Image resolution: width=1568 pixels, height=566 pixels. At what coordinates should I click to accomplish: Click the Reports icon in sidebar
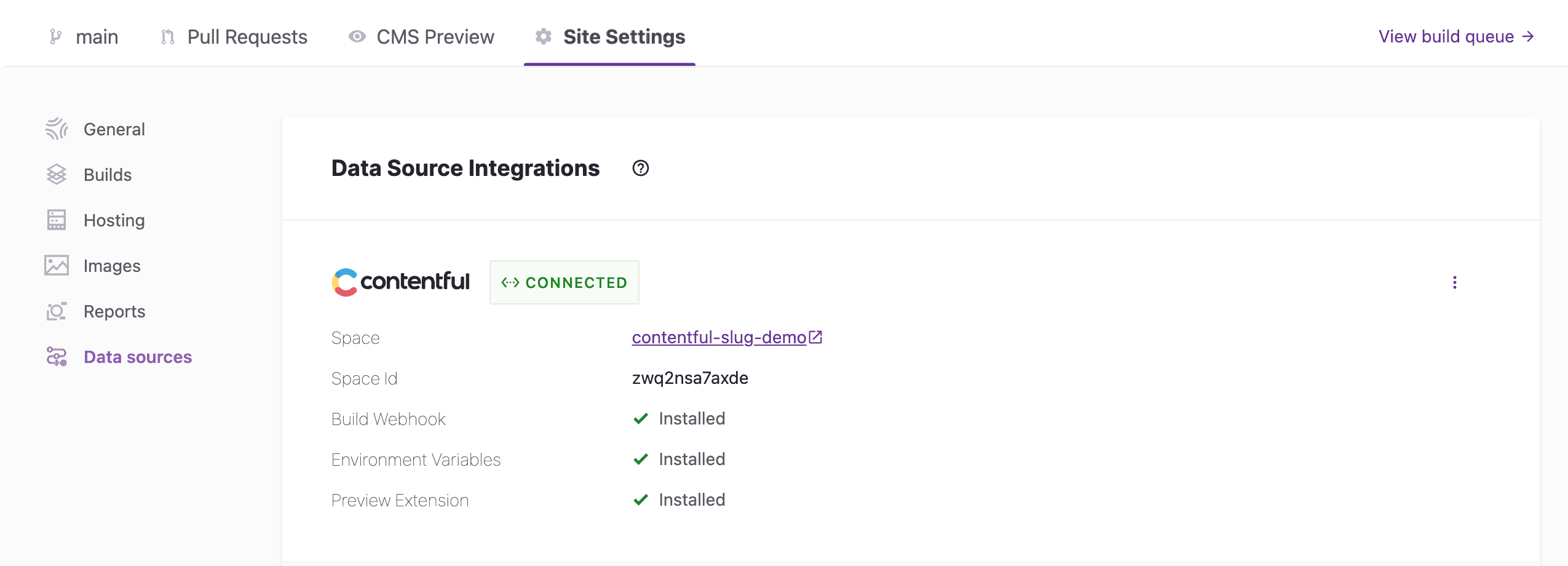click(57, 311)
